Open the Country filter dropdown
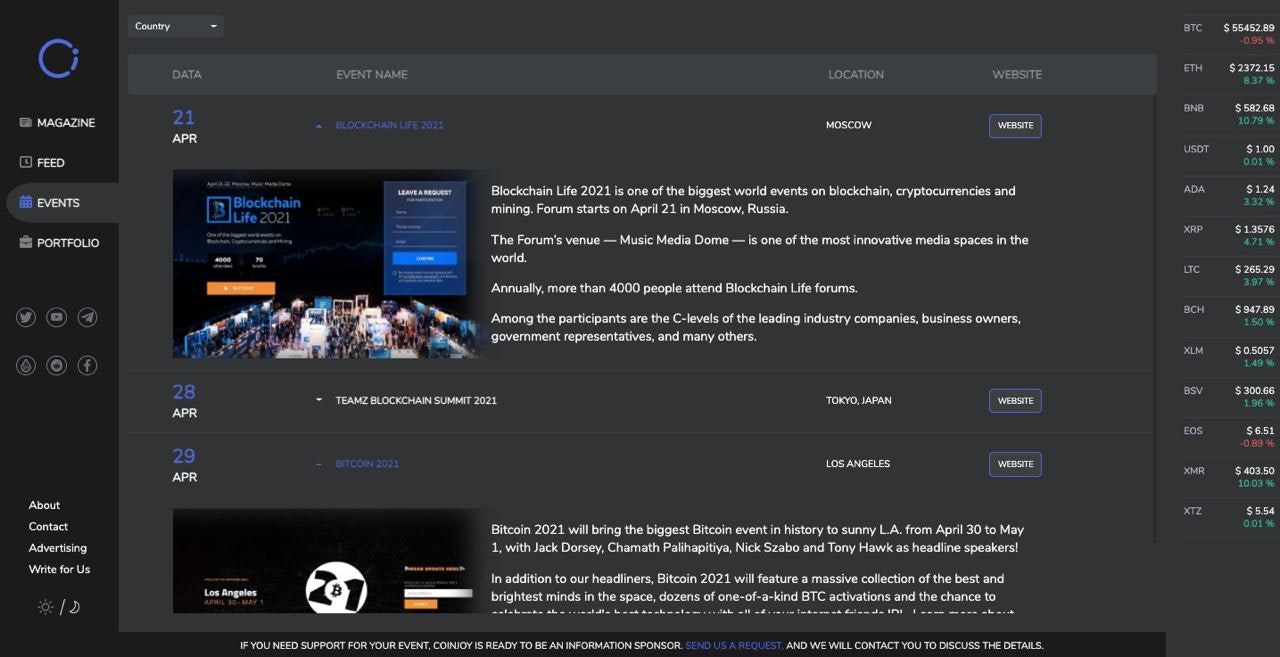 tap(175, 26)
